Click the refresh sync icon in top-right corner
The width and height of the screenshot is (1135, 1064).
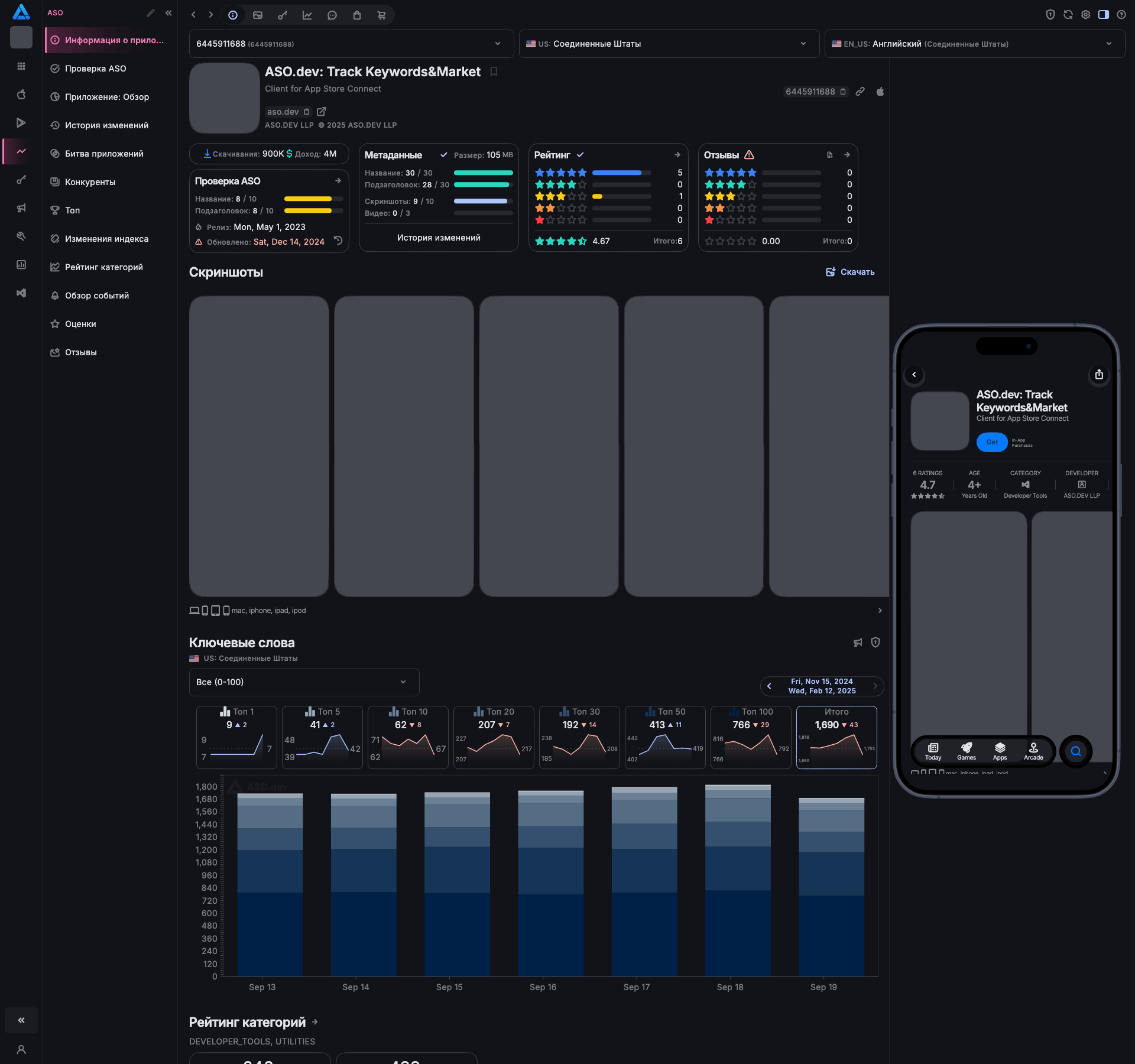pos(1068,15)
